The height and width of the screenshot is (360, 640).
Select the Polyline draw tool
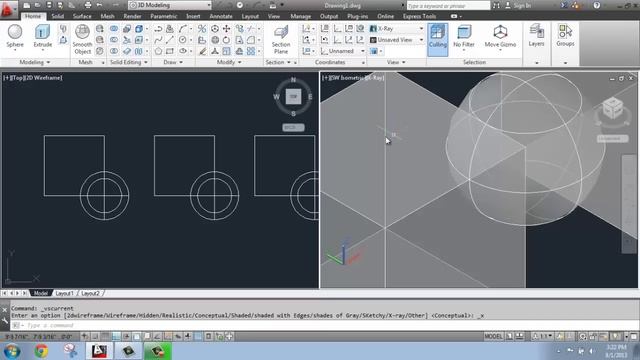pyautogui.click(x=158, y=29)
